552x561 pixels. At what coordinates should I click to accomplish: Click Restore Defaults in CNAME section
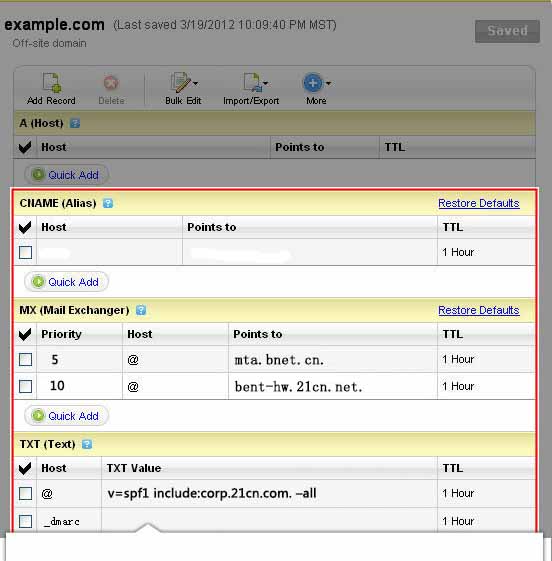click(x=479, y=203)
